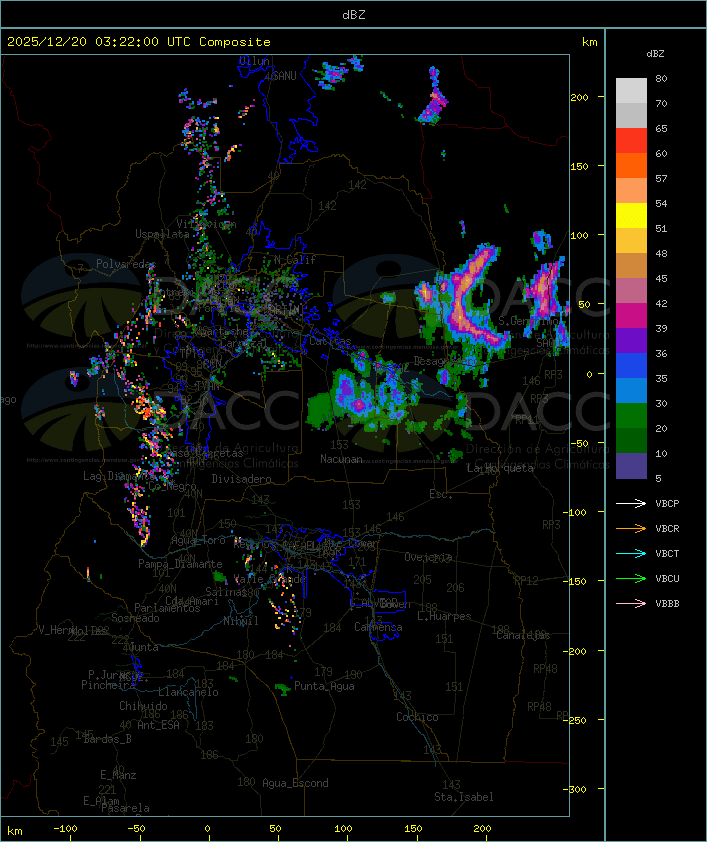Click the 57 value on color scale
The image size is (707, 842).
pos(661,178)
